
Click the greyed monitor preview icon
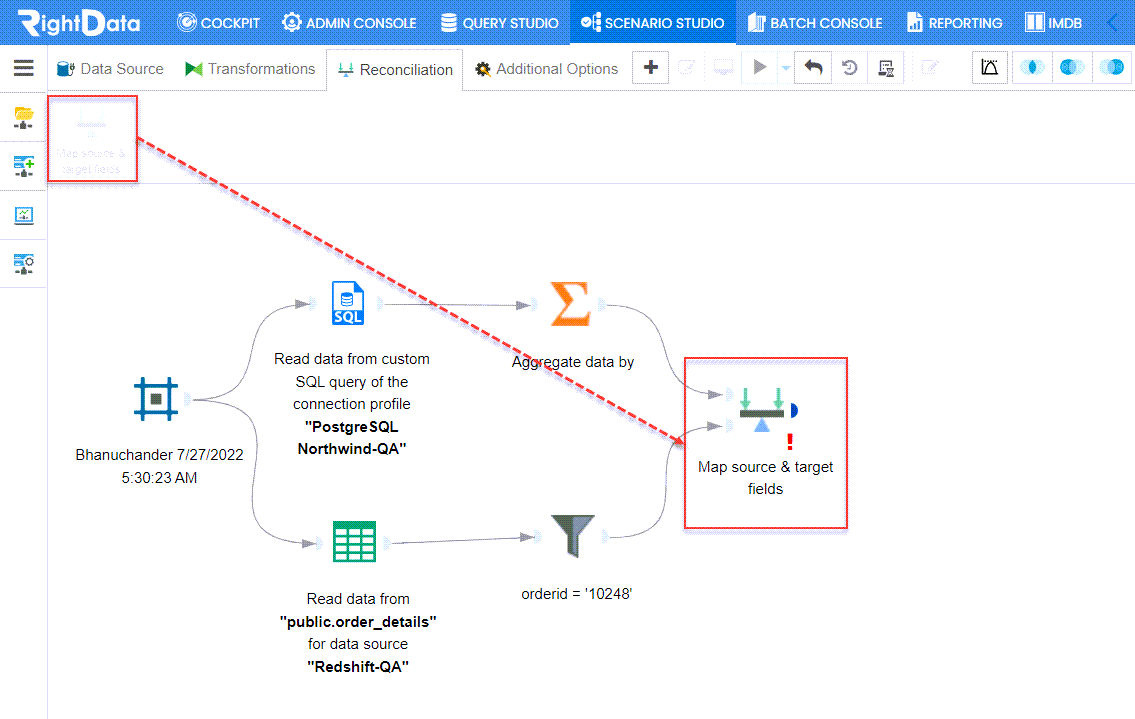[x=723, y=68]
